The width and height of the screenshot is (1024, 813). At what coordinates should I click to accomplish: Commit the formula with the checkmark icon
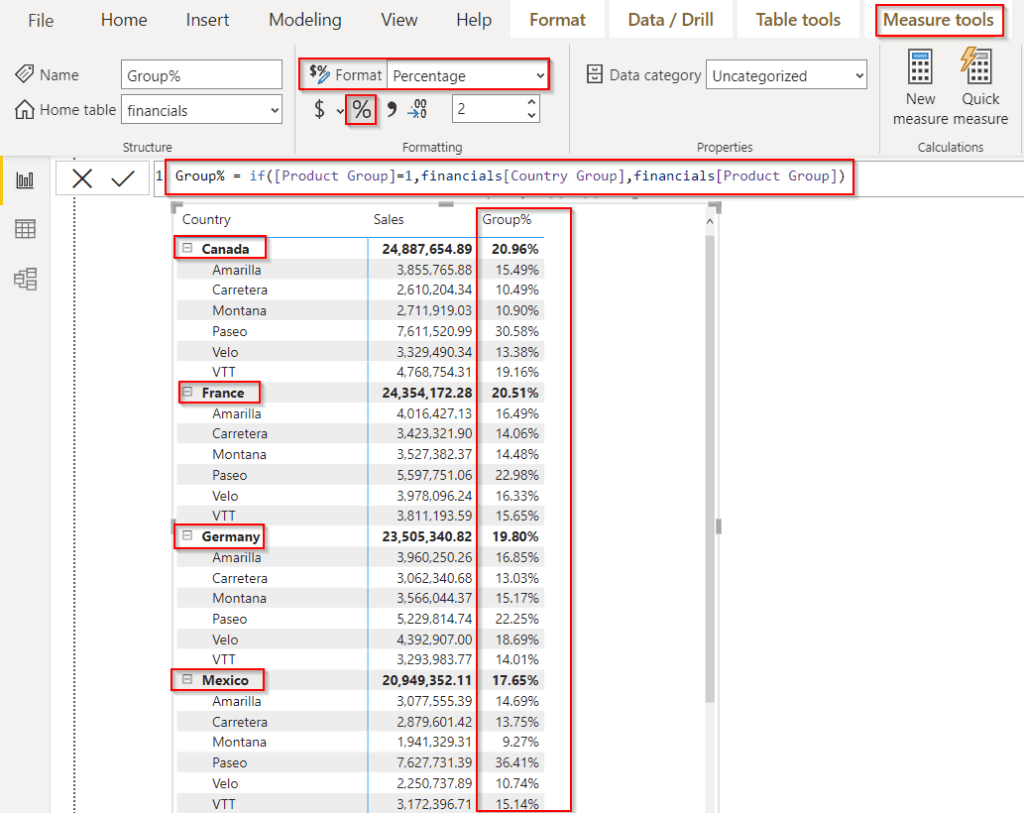tap(123, 178)
